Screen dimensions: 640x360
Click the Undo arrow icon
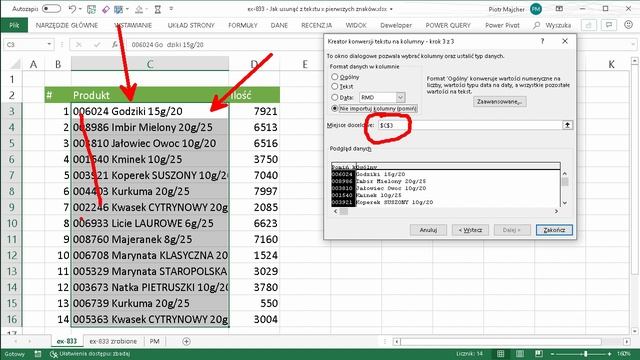pyautogui.click(x=72, y=9)
